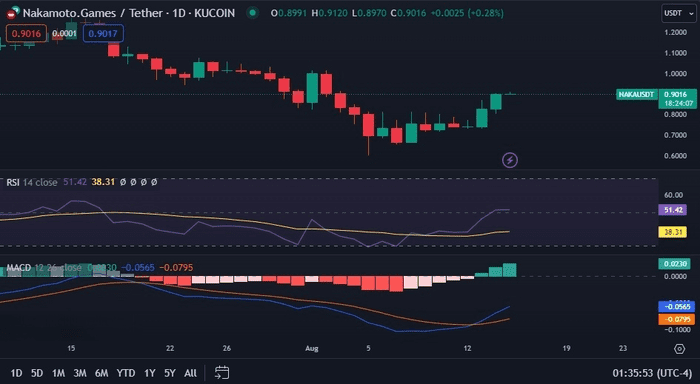The image size is (700, 384).
Task: Click the 0.6000 price axis label
Action: click(x=675, y=156)
